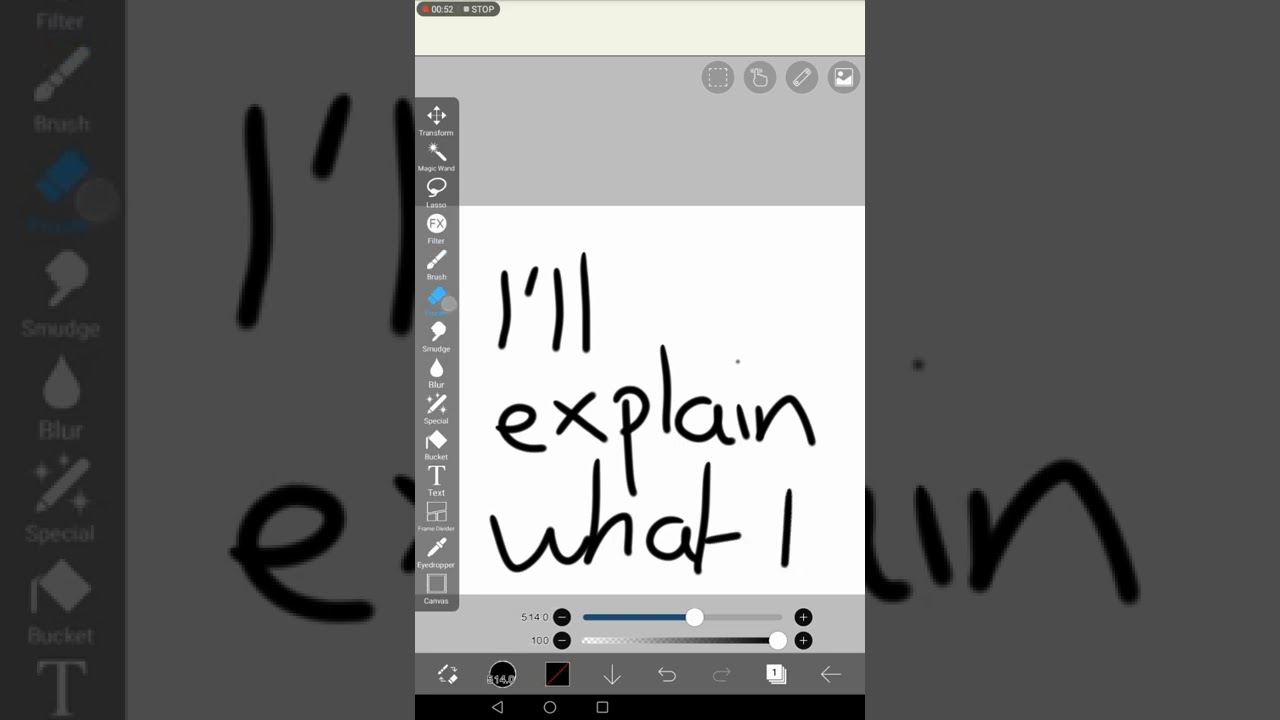
Task: Select the Eraser tool
Action: (x=437, y=300)
